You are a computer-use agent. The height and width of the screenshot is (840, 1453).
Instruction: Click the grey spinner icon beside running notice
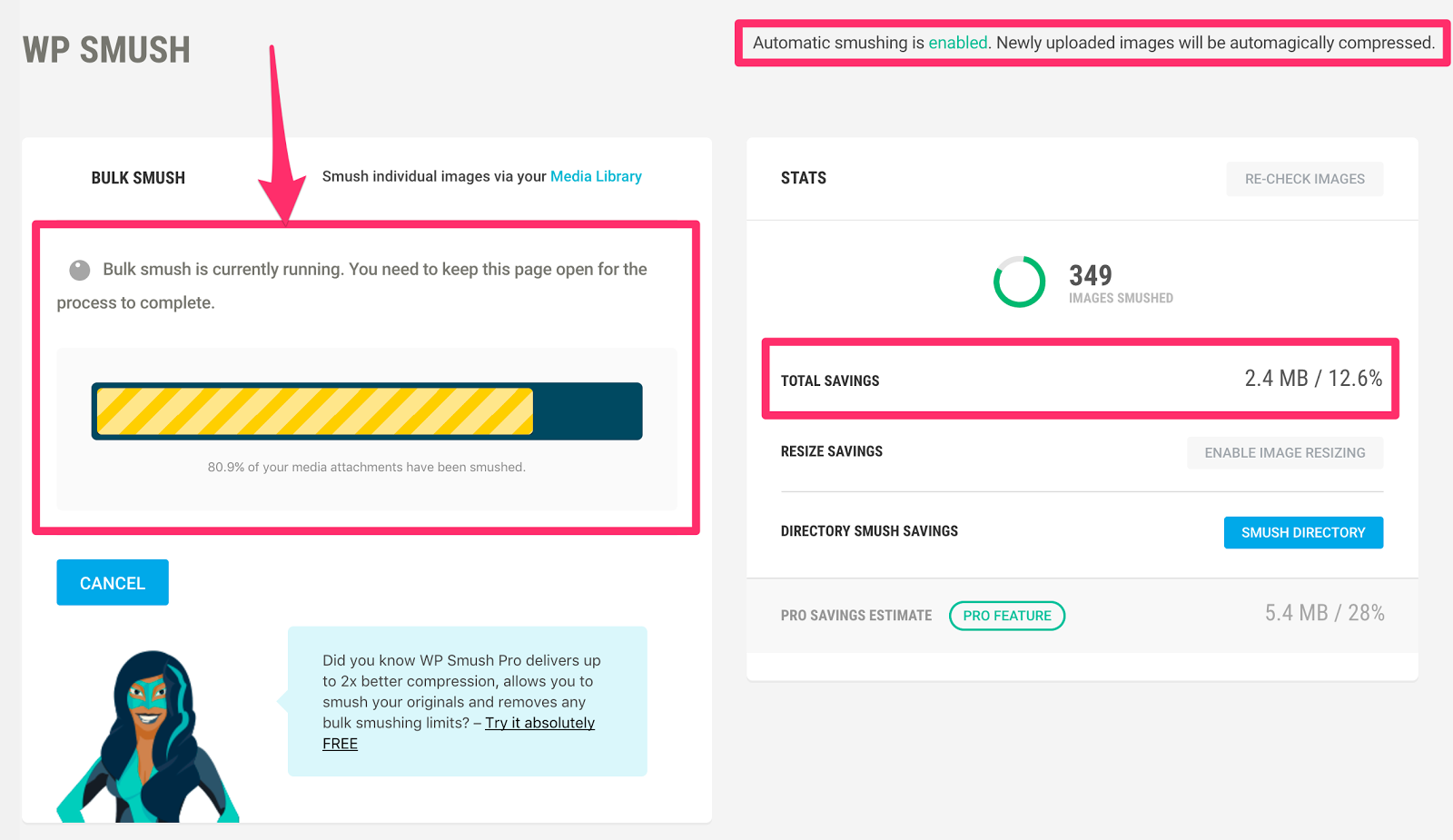click(80, 270)
